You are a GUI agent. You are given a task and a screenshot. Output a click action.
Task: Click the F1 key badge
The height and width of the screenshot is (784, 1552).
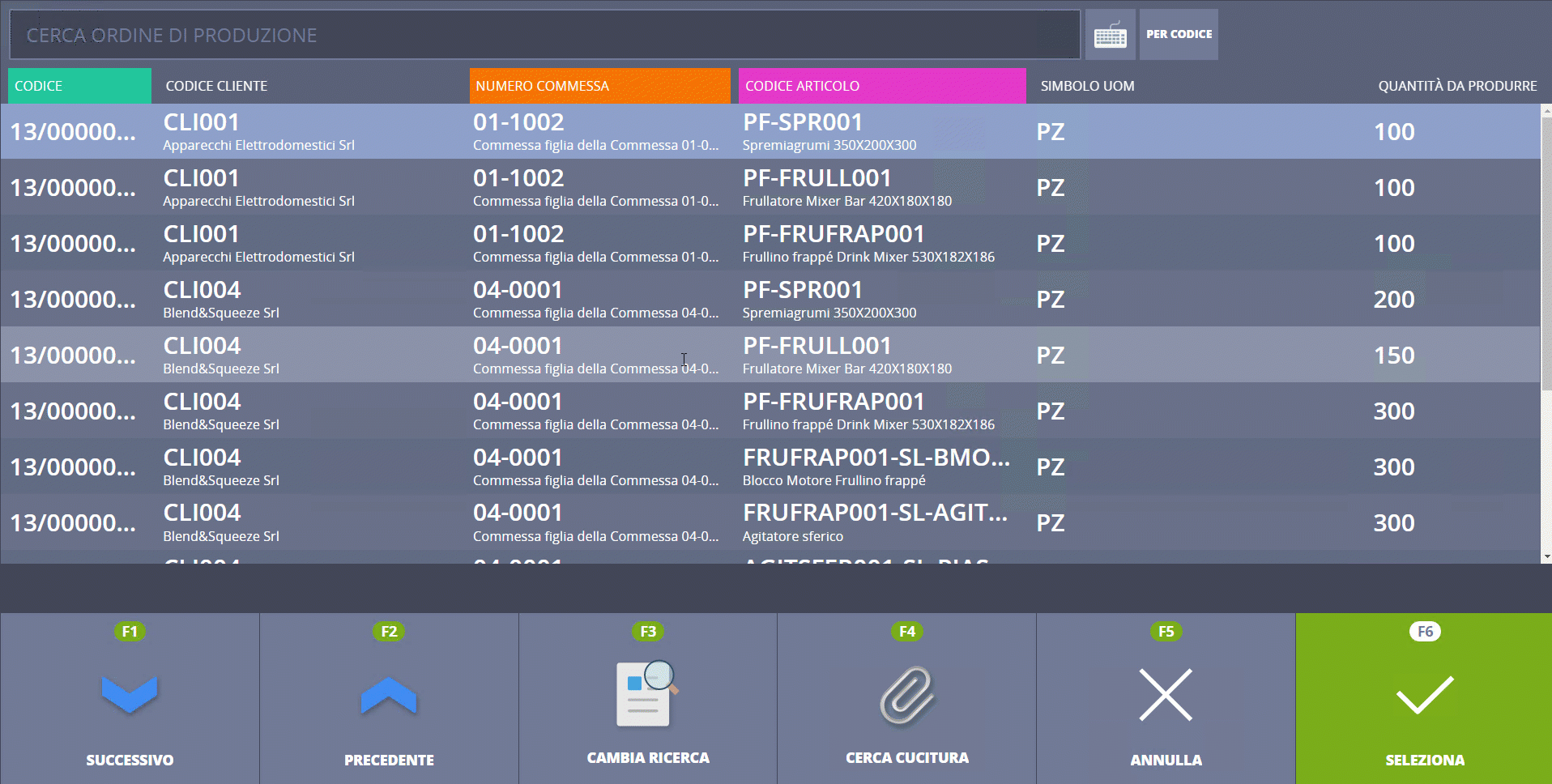pos(130,632)
